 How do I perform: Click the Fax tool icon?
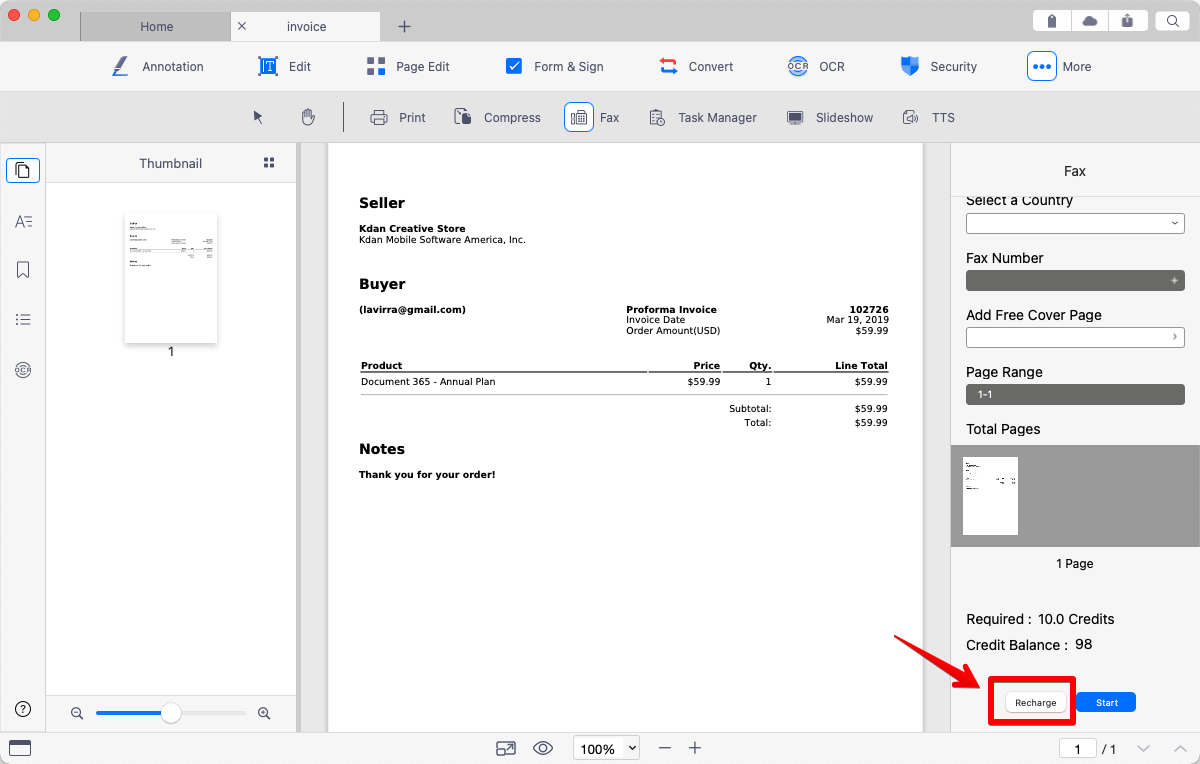tap(579, 117)
